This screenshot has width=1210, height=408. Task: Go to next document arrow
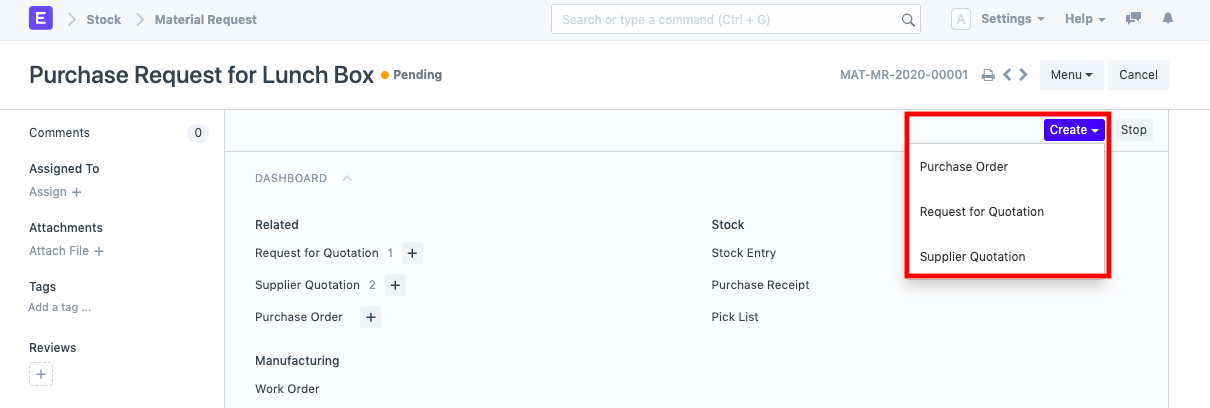pos(1023,75)
